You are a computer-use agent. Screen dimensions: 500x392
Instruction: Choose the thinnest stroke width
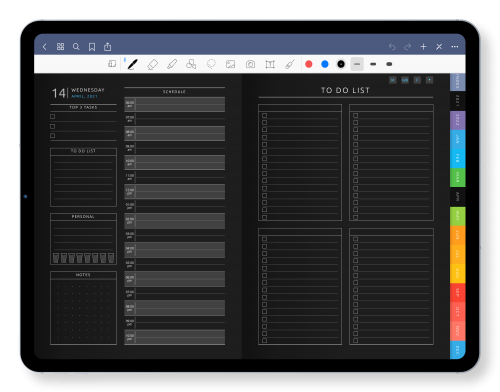coord(357,64)
